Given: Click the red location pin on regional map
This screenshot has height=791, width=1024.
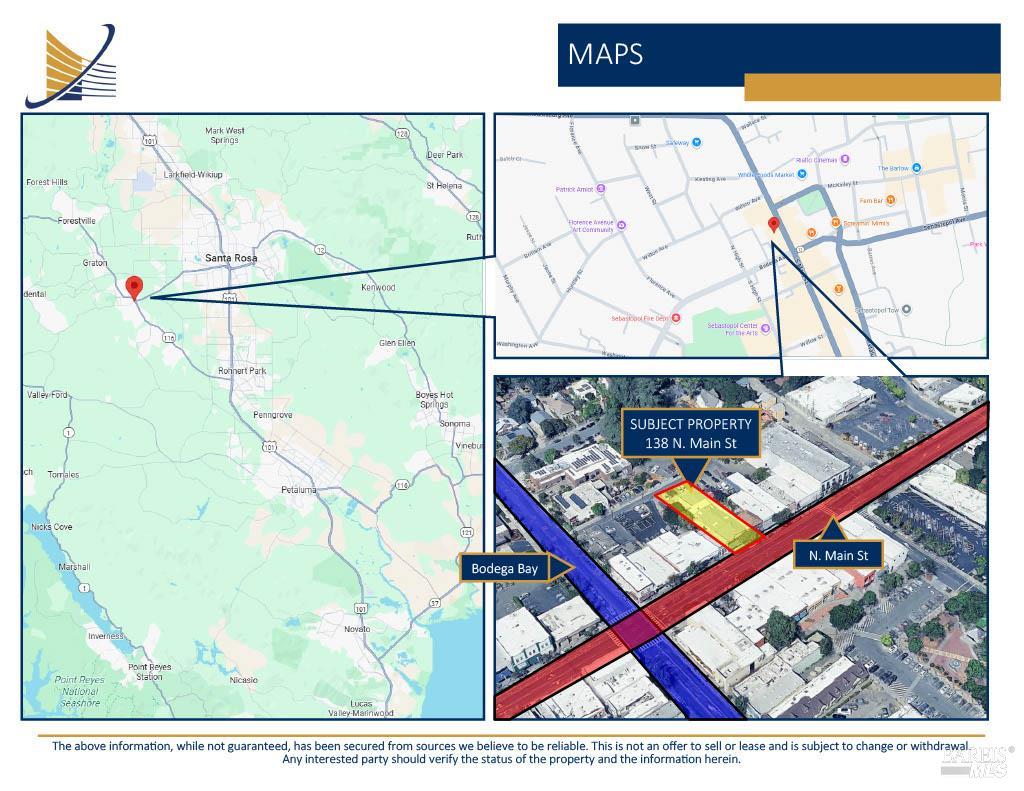Looking at the screenshot, I should coord(134,287).
